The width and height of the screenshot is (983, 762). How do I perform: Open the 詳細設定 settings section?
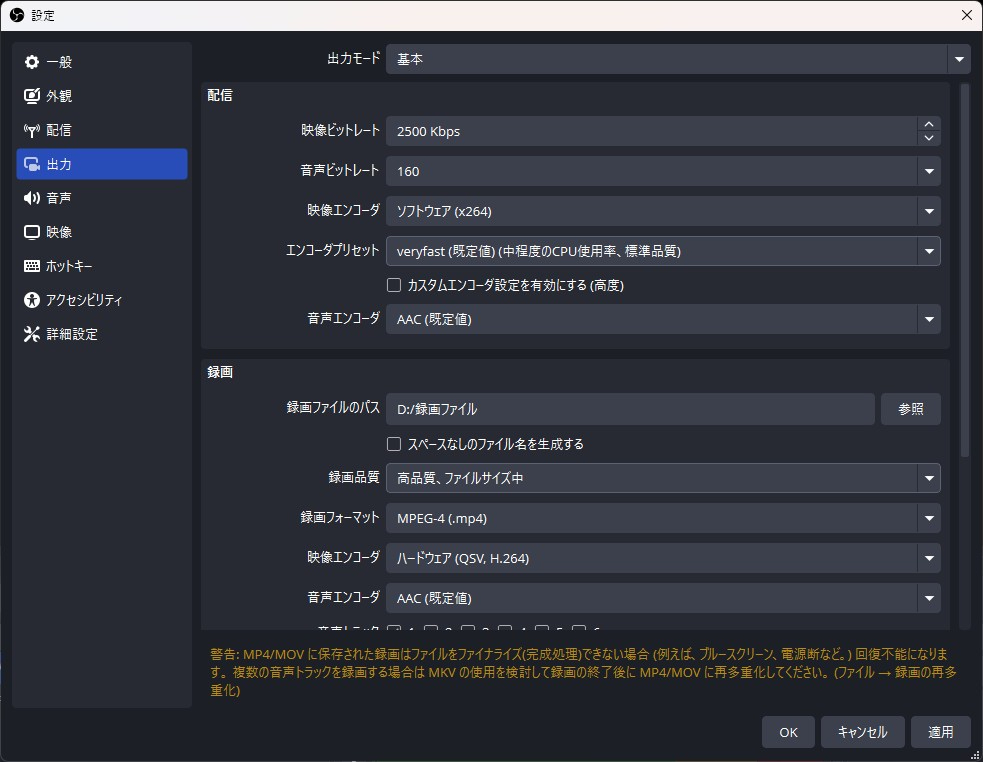60,333
